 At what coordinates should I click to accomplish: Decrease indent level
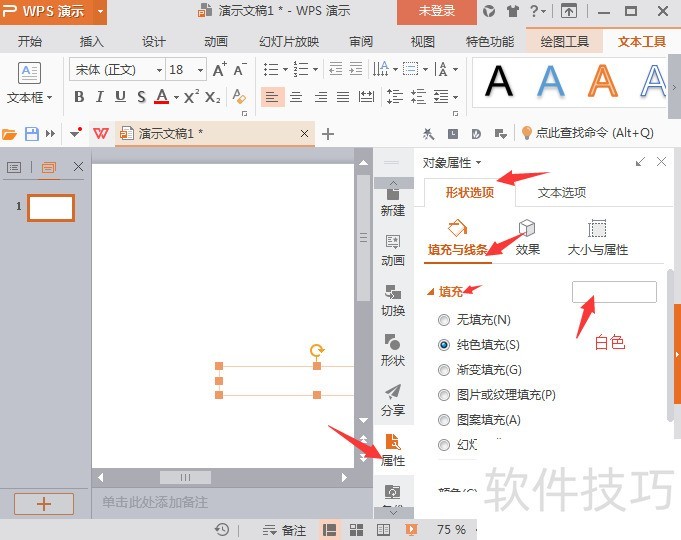[335, 69]
